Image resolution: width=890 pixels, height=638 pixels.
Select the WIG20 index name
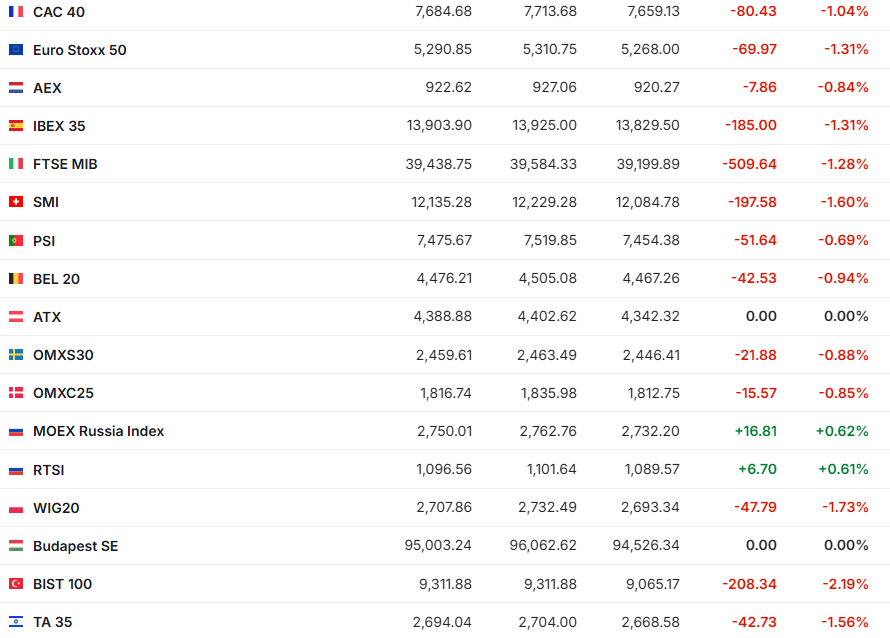56,508
